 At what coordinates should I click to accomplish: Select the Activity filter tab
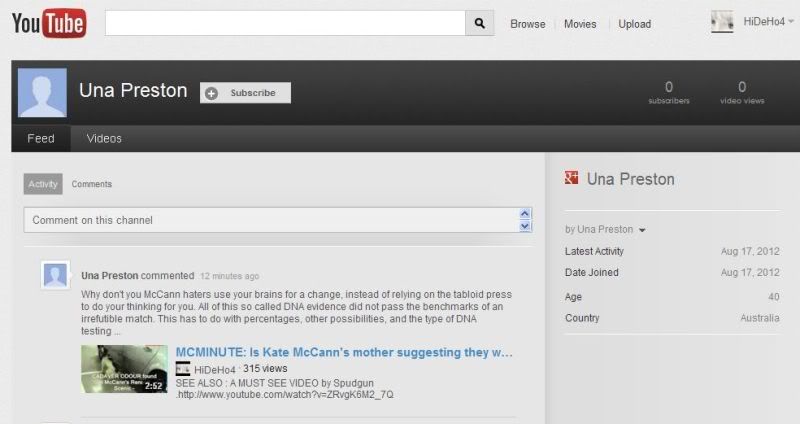point(43,184)
